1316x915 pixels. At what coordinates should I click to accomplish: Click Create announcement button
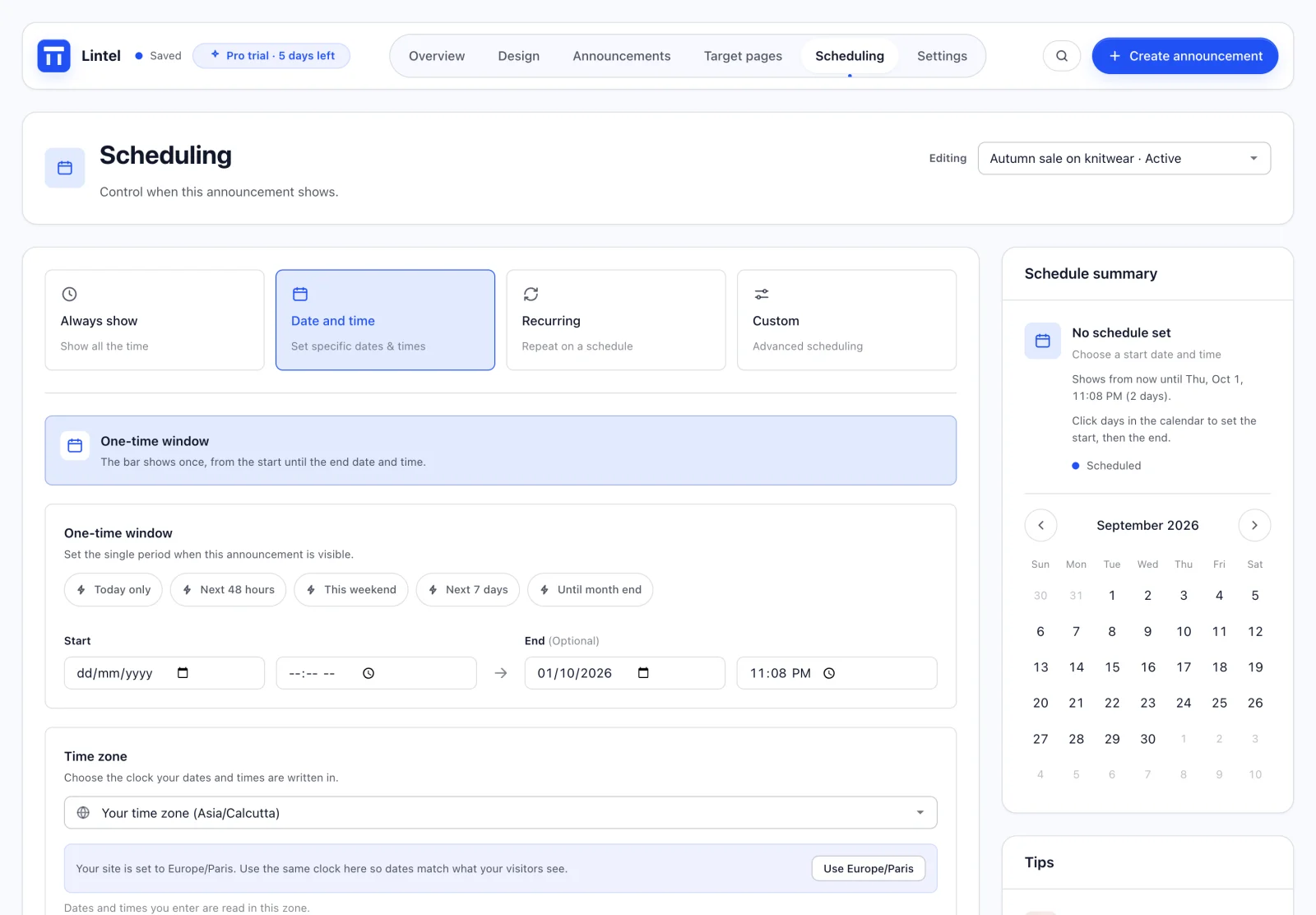1184,56
